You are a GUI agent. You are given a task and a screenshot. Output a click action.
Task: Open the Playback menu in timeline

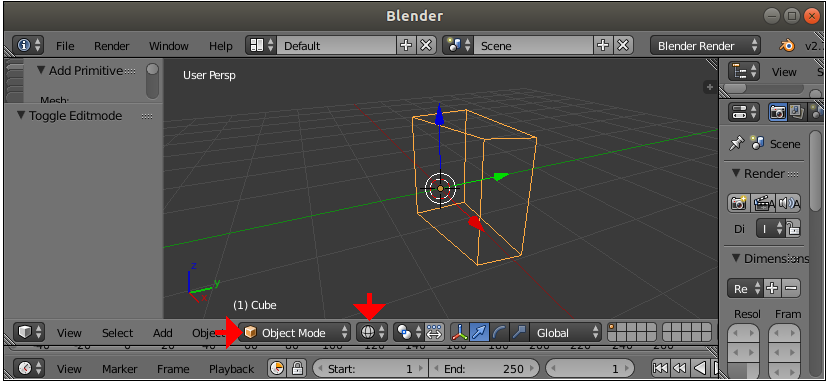point(232,369)
